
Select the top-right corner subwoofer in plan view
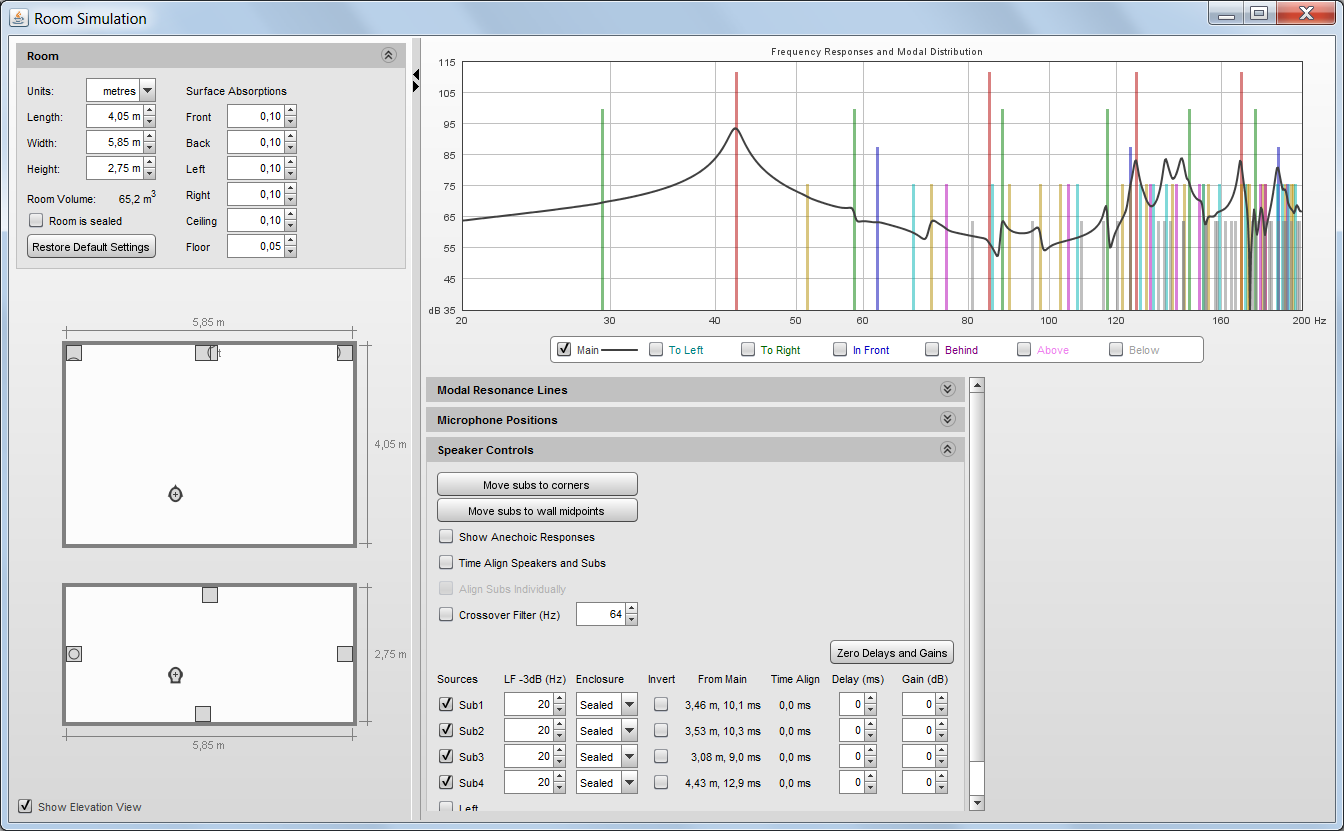(x=345, y=353)
